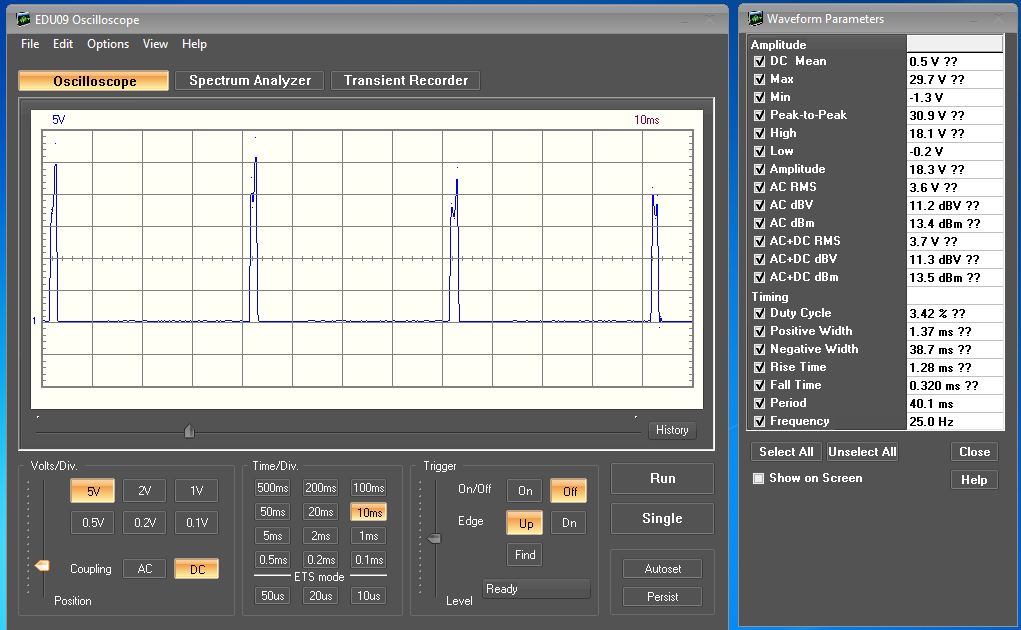The image size is (1021, 630).
Task: Open the Options menu
Action: (x=108, y=44)
